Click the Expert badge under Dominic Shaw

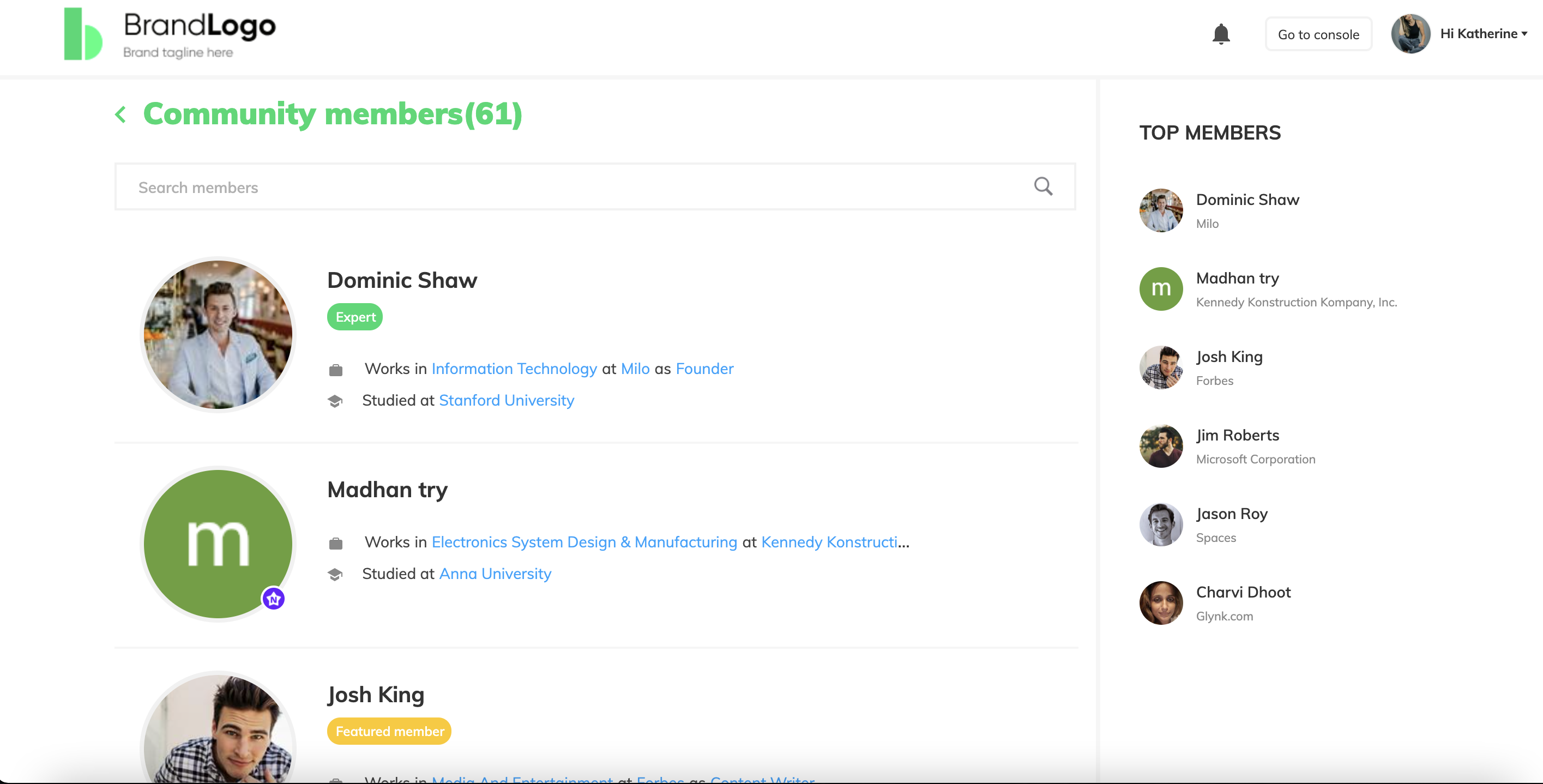click(x=354, y=317)
